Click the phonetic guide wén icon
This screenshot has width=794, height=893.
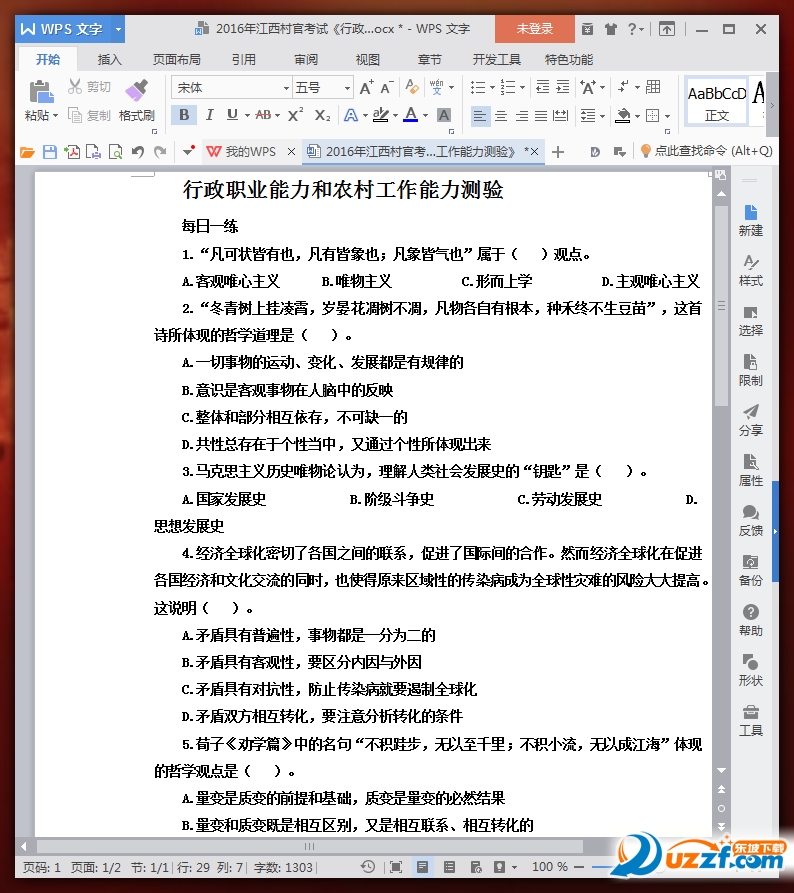click(436, 87)
